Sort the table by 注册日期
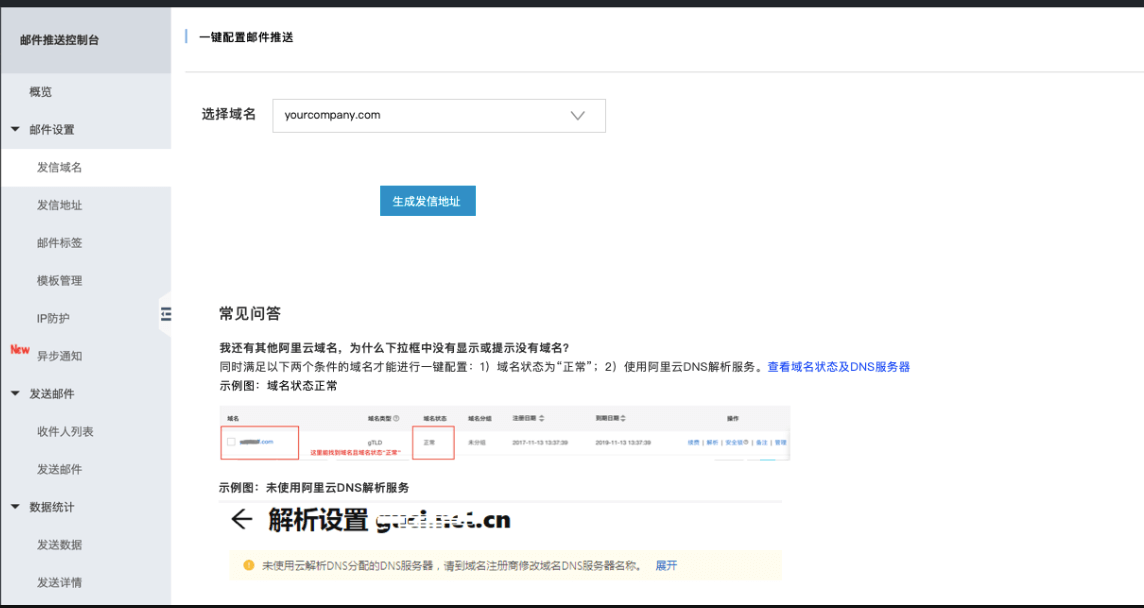Viewport: 1144px width, 608px height. pyautogui.click(x=540, y=417)
